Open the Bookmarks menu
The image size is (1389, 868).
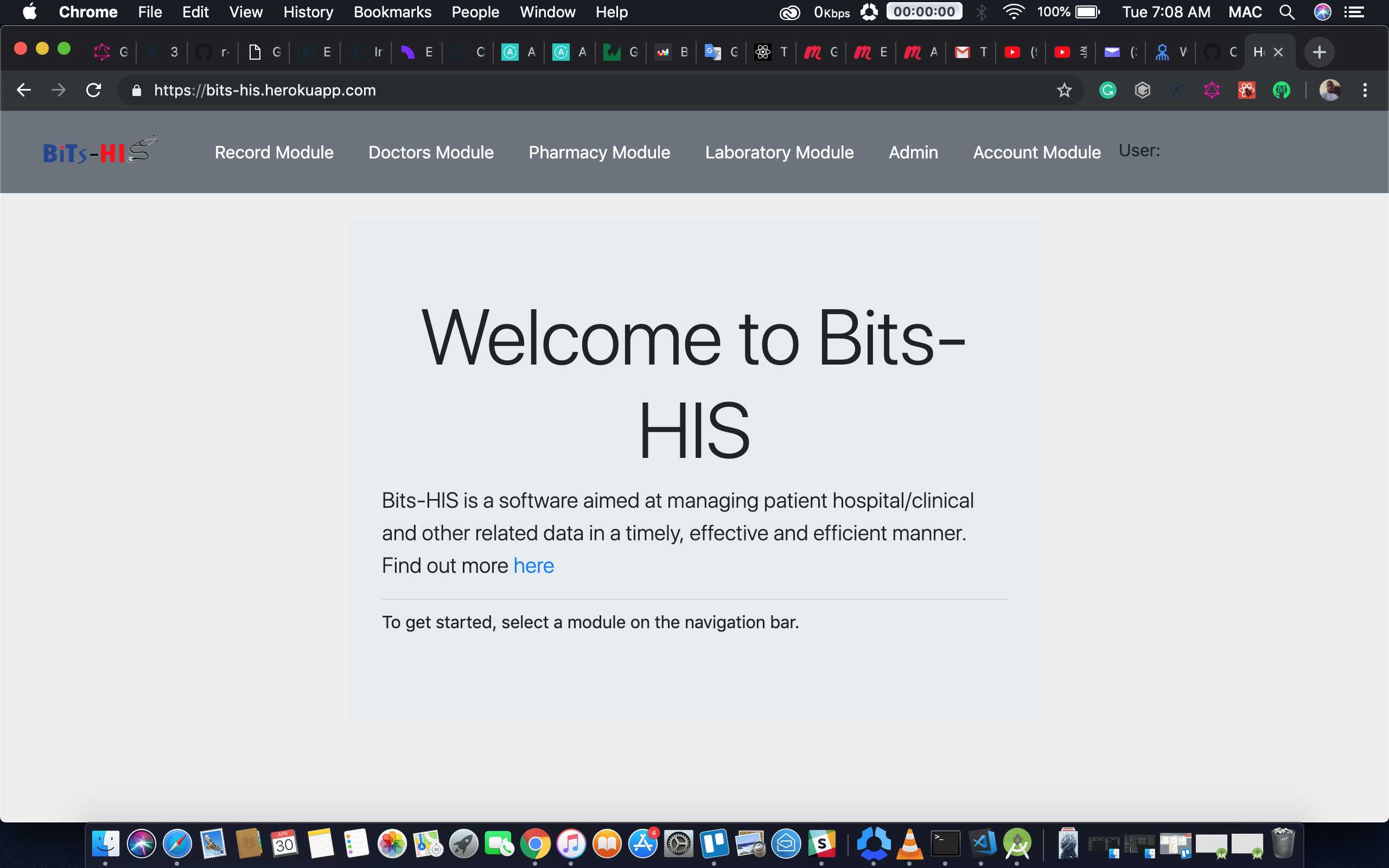tap(393, 12)
